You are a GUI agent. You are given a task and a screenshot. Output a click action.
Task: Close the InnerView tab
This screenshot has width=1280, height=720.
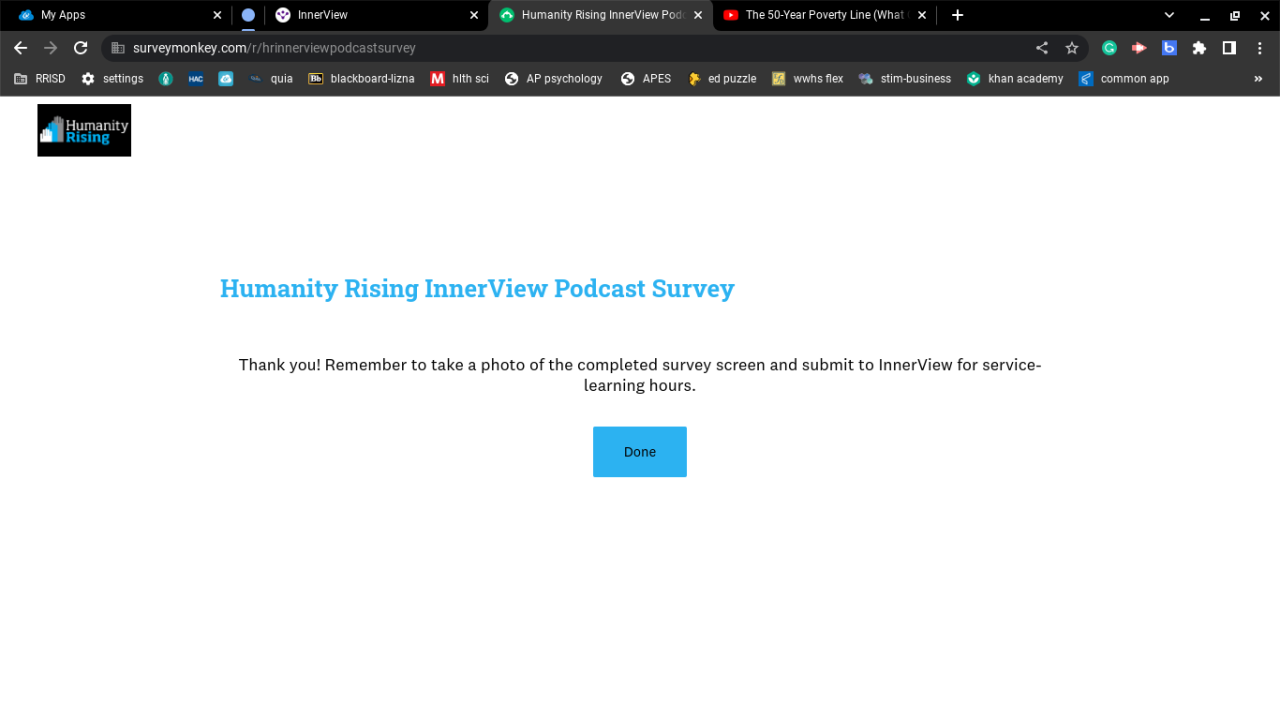pyautogui.click(x=474, y=15)
